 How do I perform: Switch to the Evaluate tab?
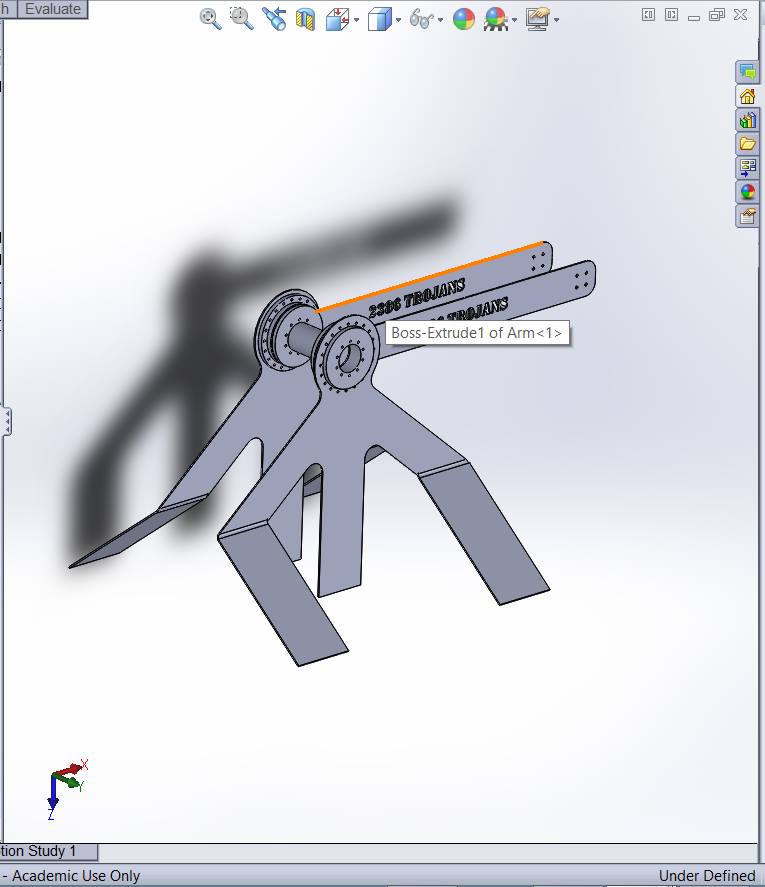(53, 9)
